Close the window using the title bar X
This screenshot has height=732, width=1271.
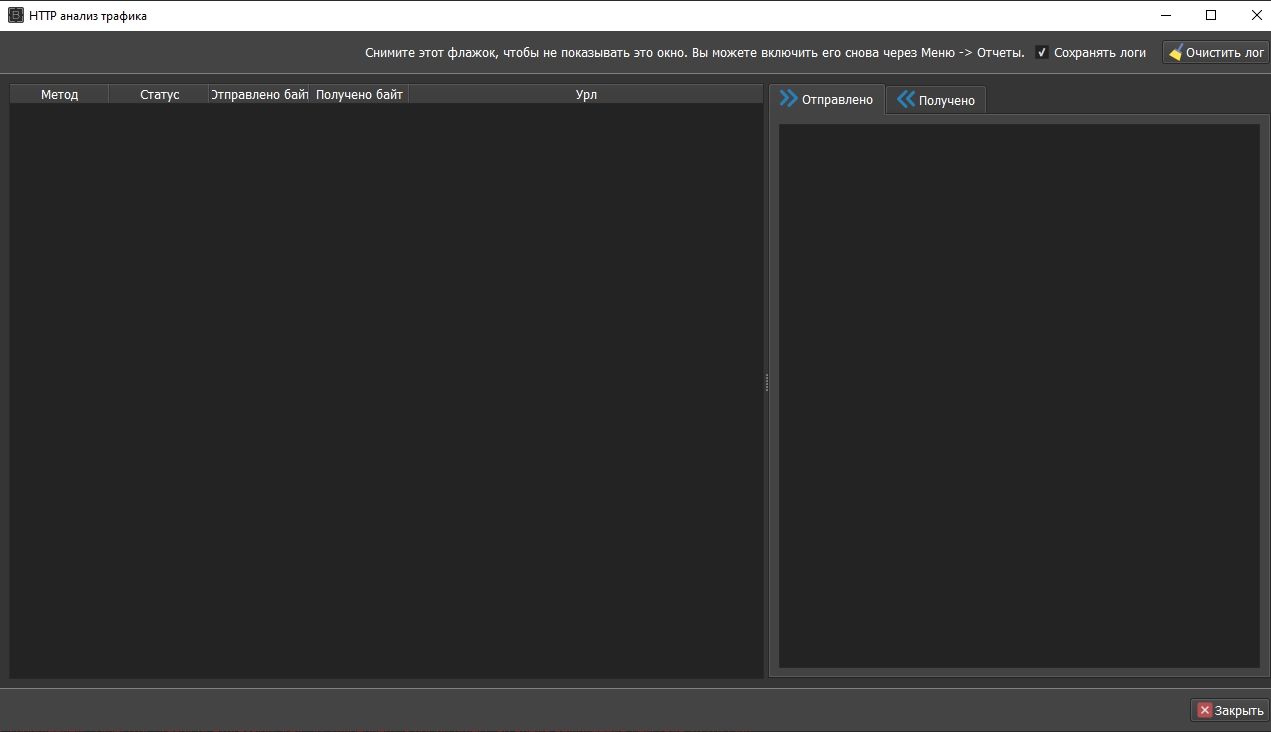click(1256, 15)
